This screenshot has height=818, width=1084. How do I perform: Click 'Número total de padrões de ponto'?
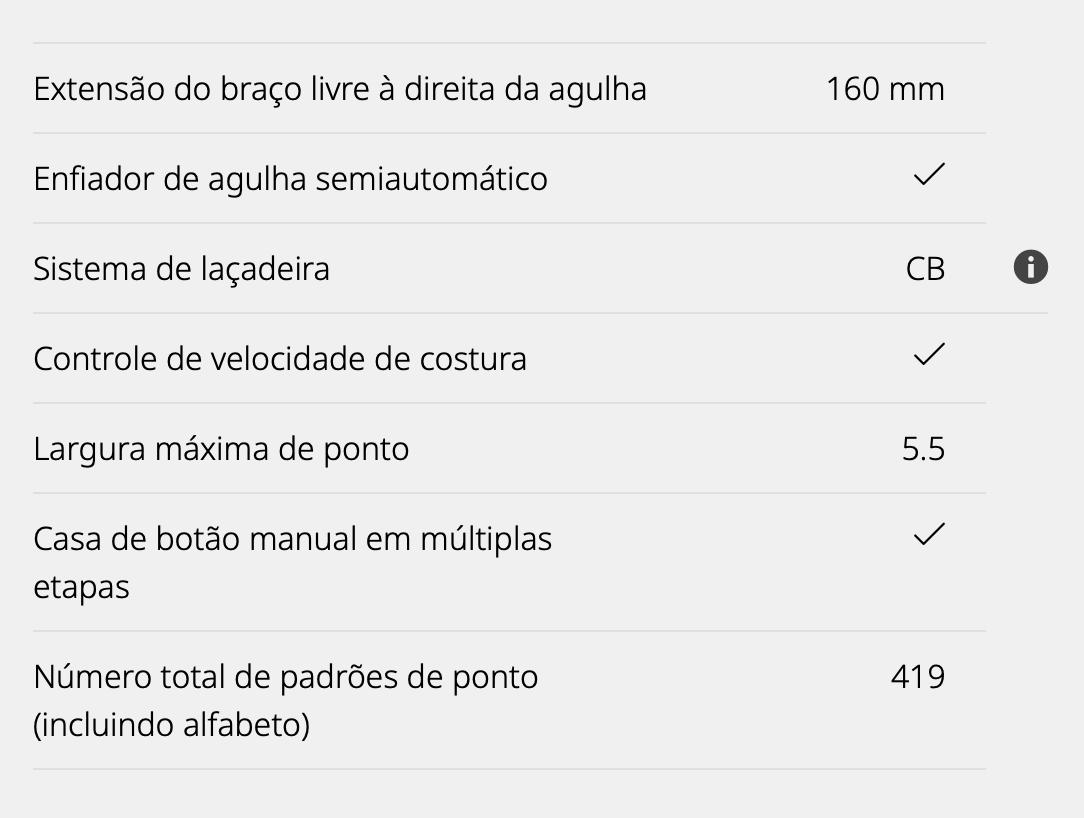(286, 677)
